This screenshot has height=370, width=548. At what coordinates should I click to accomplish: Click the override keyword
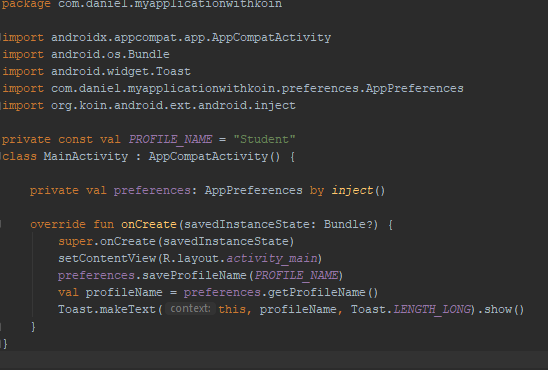[x=58, y=224]
